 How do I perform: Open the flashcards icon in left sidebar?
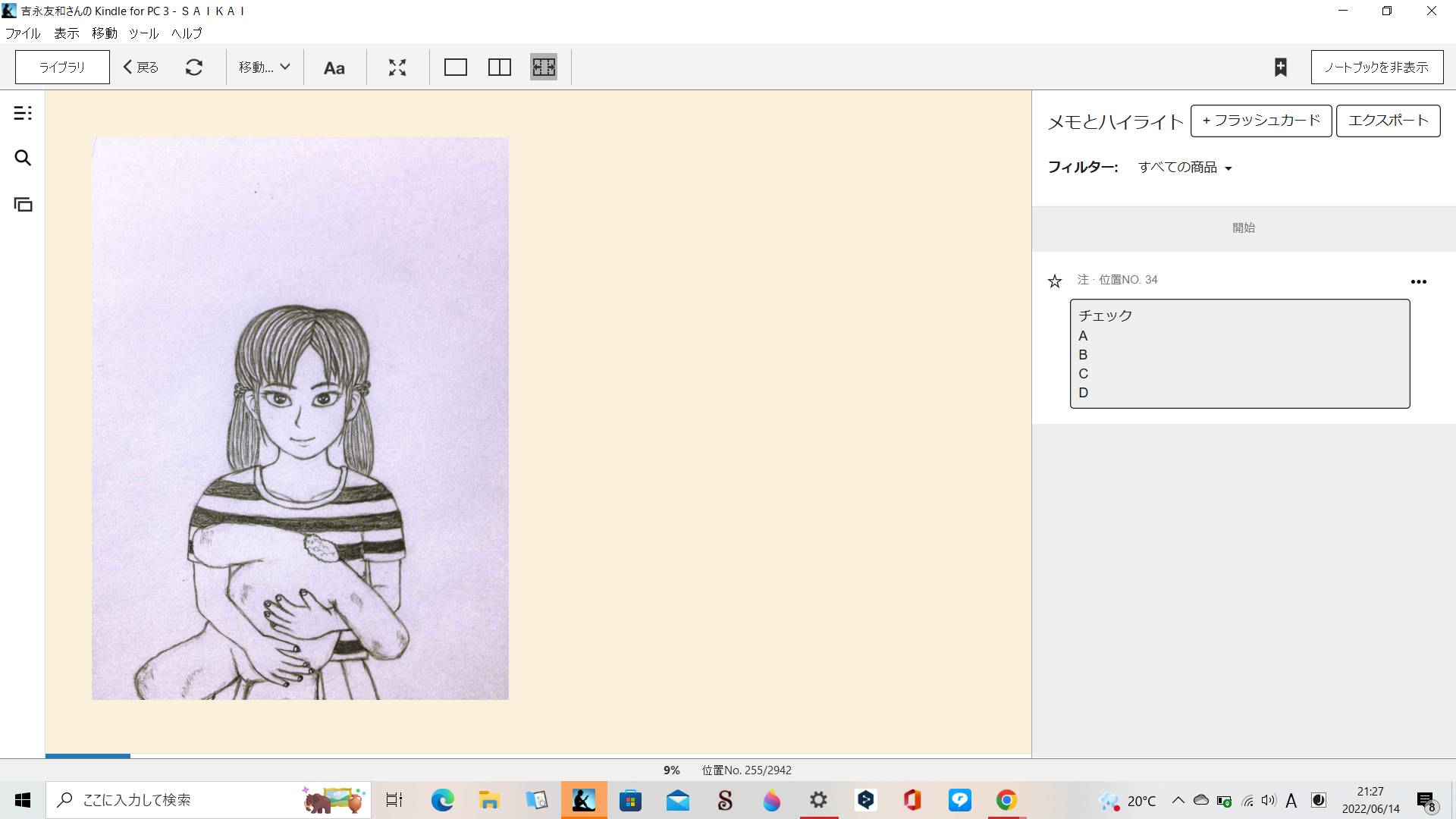pos(23,204)
